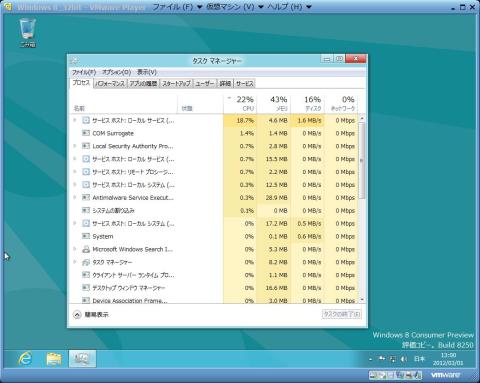This screenshot has width=480, height=383.
Task: Click icon of the サービス ホスト row using 15.5 MB
Action: (86, 159)
